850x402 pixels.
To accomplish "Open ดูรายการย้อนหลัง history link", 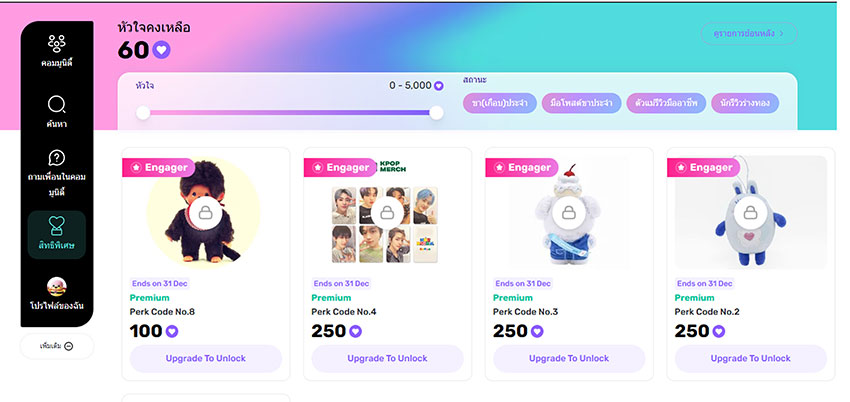I will point(749,34).
